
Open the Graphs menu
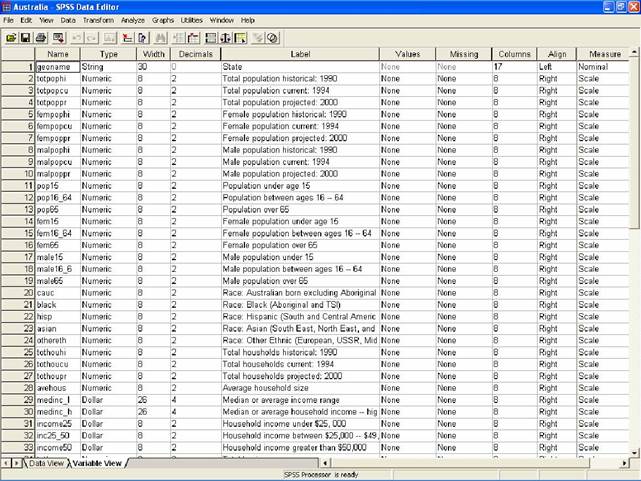click(x=163, y=19)
